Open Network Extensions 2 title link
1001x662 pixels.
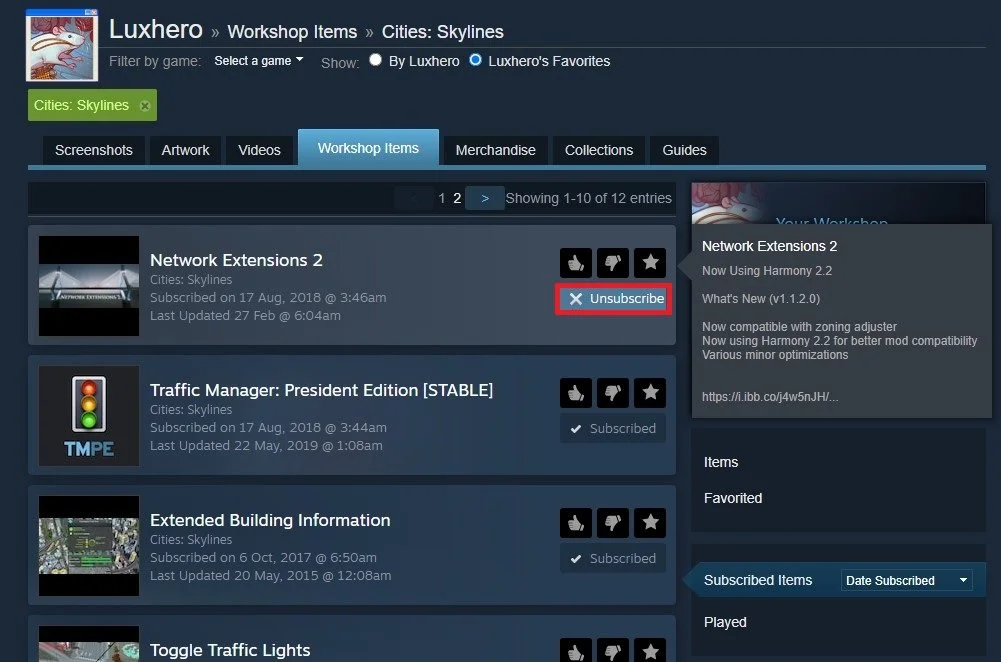pos(236,260)
